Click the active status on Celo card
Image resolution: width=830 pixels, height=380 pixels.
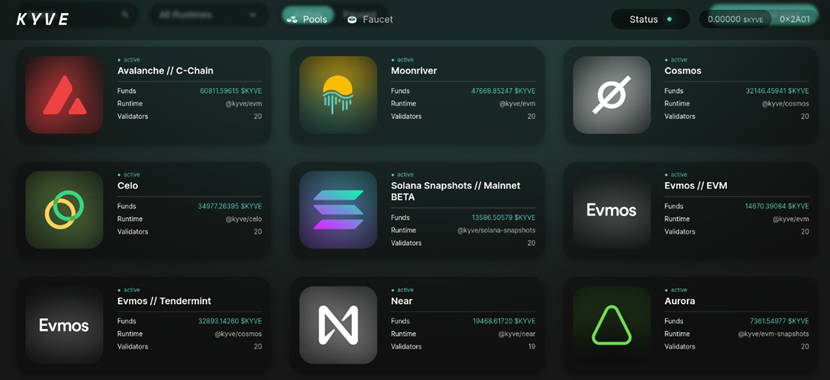click(129, 175)
